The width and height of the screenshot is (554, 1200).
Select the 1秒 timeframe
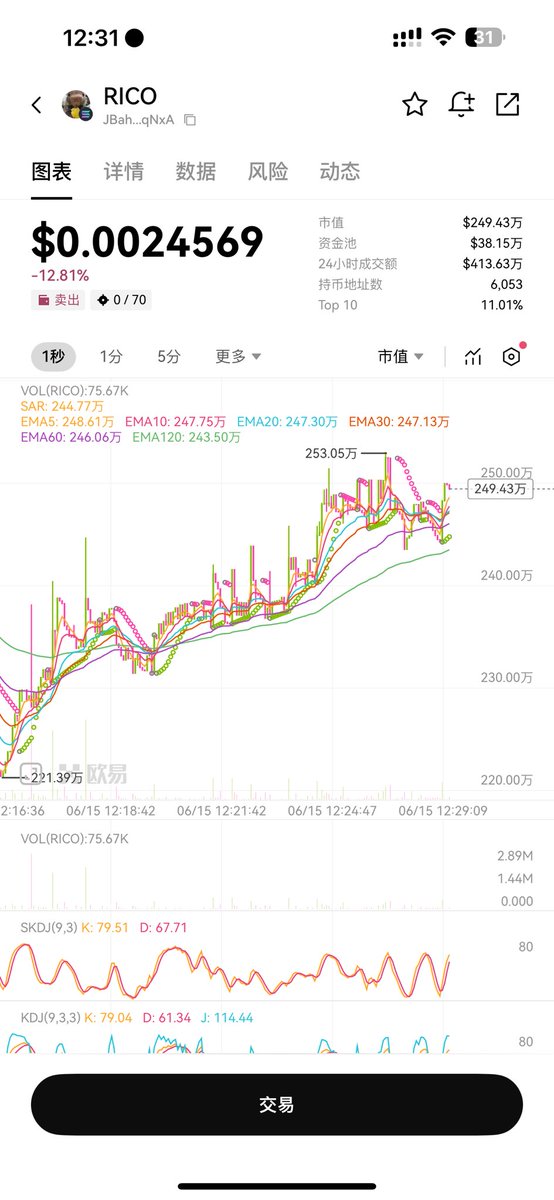[x=53, y=356]
